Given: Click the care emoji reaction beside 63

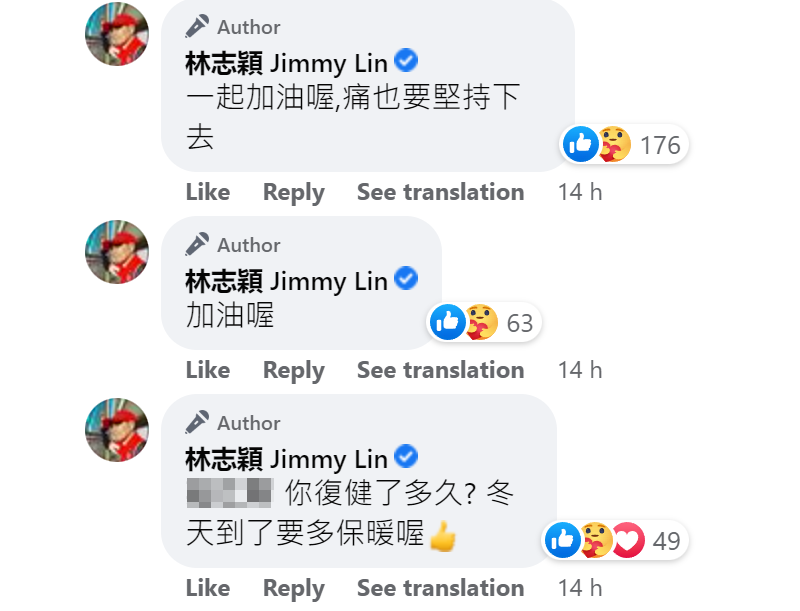Looking at the screenshot, I should tap(481, 322).
